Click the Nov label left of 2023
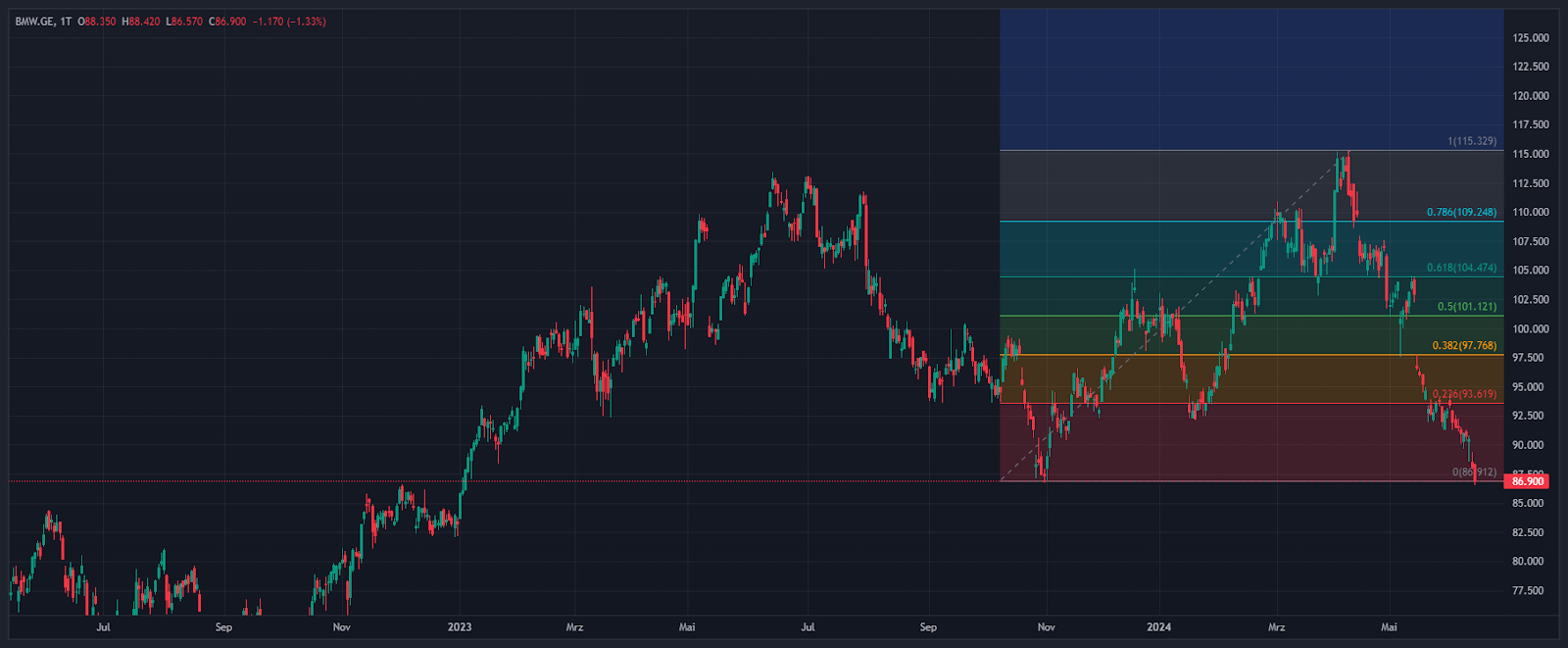Viewport: 1568px width, 648px height. 341,627
